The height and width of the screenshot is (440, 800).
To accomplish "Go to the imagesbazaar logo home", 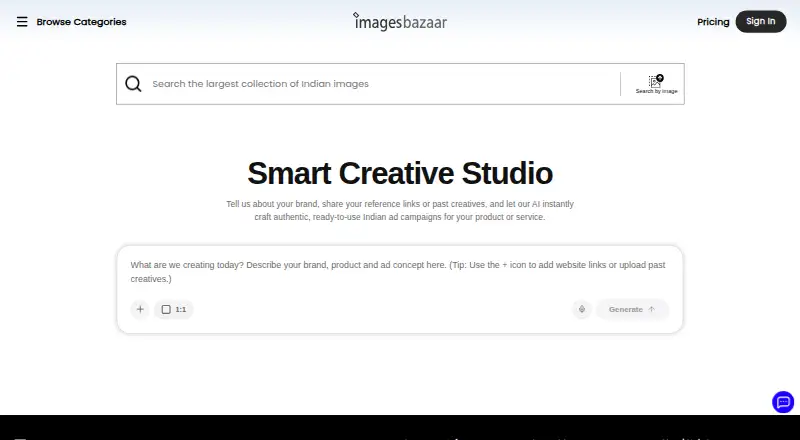I will pyautogui.click(x=400, y=21).
